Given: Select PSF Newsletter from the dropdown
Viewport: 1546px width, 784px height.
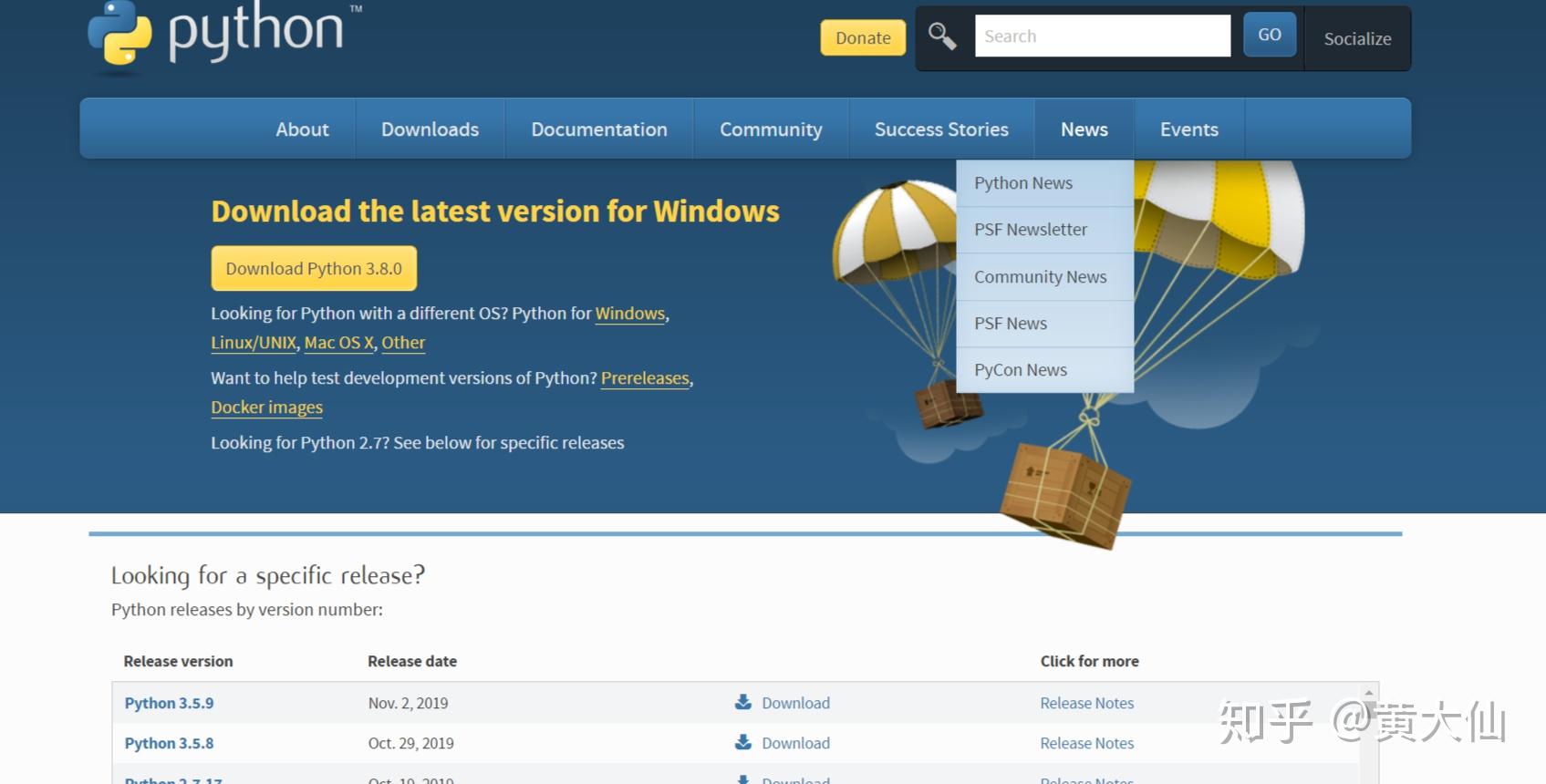Looking at the screenshot, I should (1045, 230).
